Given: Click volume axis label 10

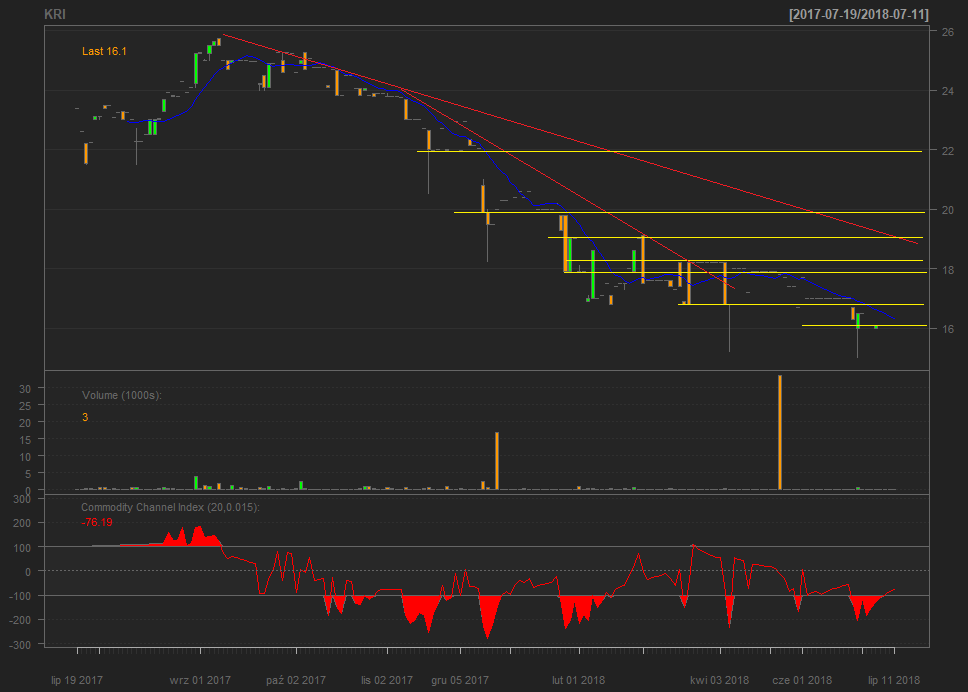Looking at the screenshot, I should pos(25,457).
